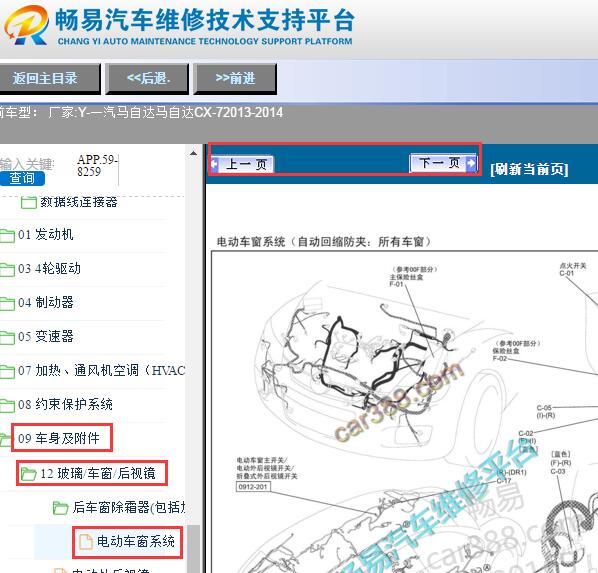Image resolution: width=598 pixels, height=573 pixels.
Task: Open the 数据线连接器 folder
Action: (x=79, y=202)
